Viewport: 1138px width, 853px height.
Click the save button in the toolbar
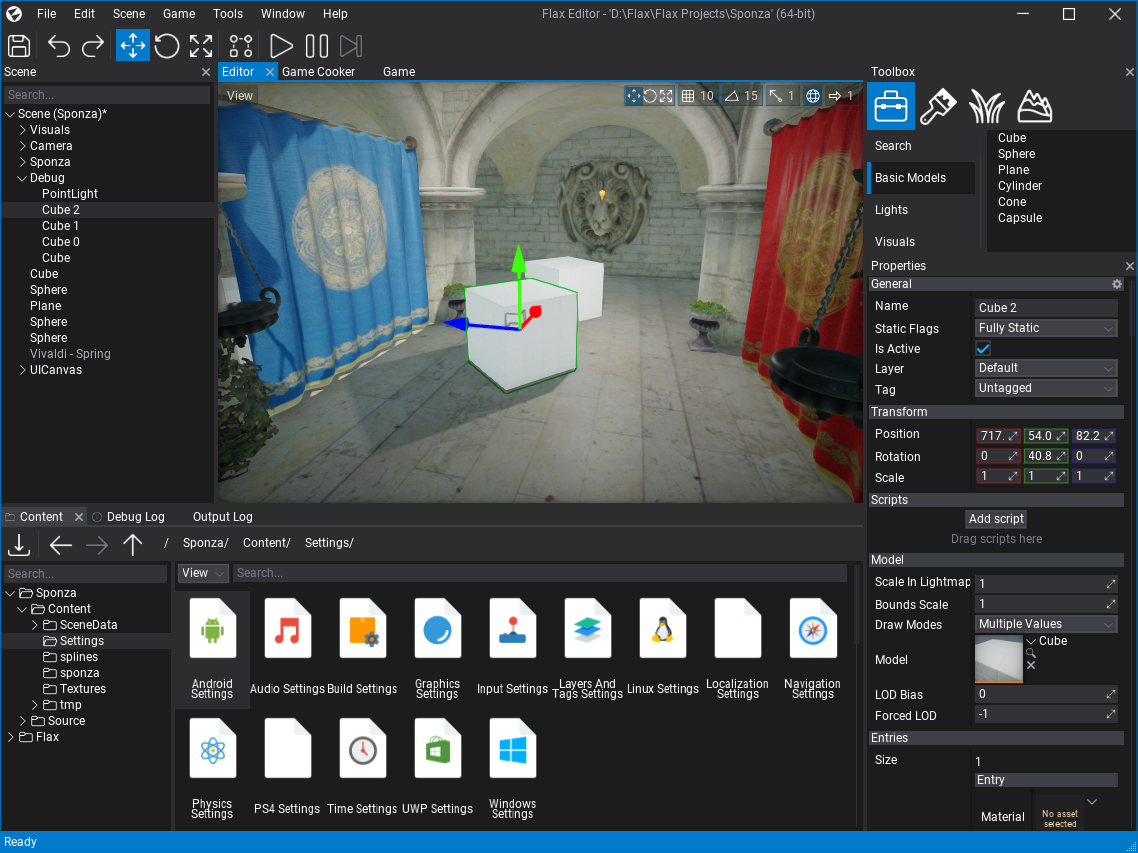tap(19, 45)
